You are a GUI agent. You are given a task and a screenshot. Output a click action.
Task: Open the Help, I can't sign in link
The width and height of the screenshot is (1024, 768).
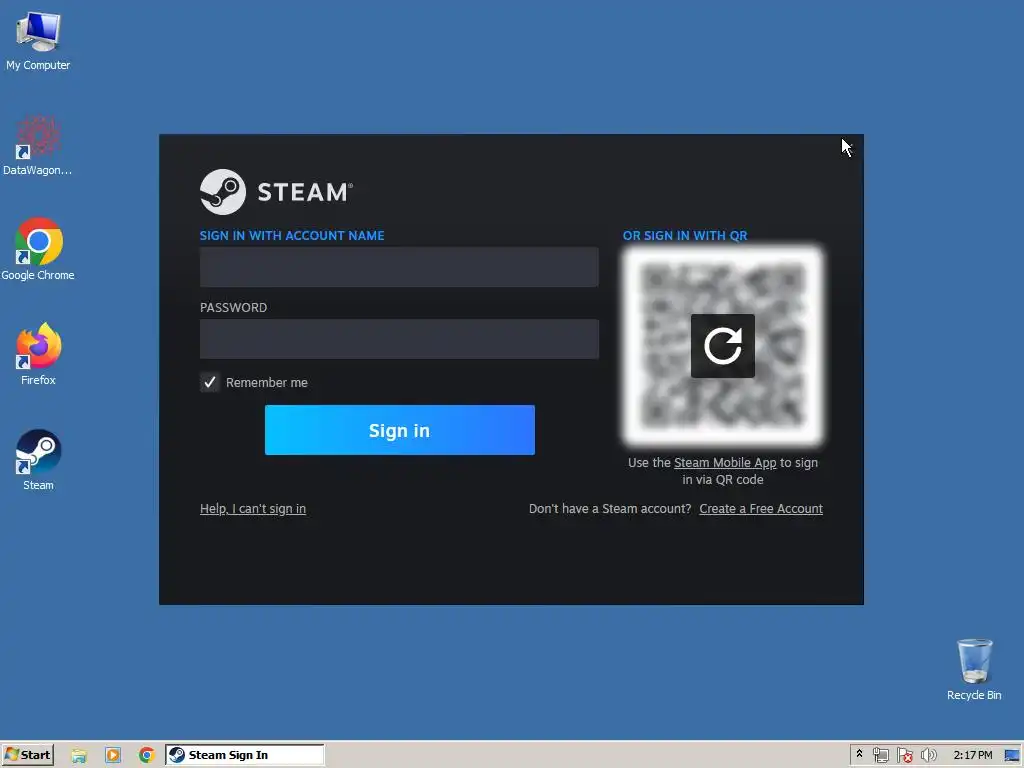click(253, 508)
